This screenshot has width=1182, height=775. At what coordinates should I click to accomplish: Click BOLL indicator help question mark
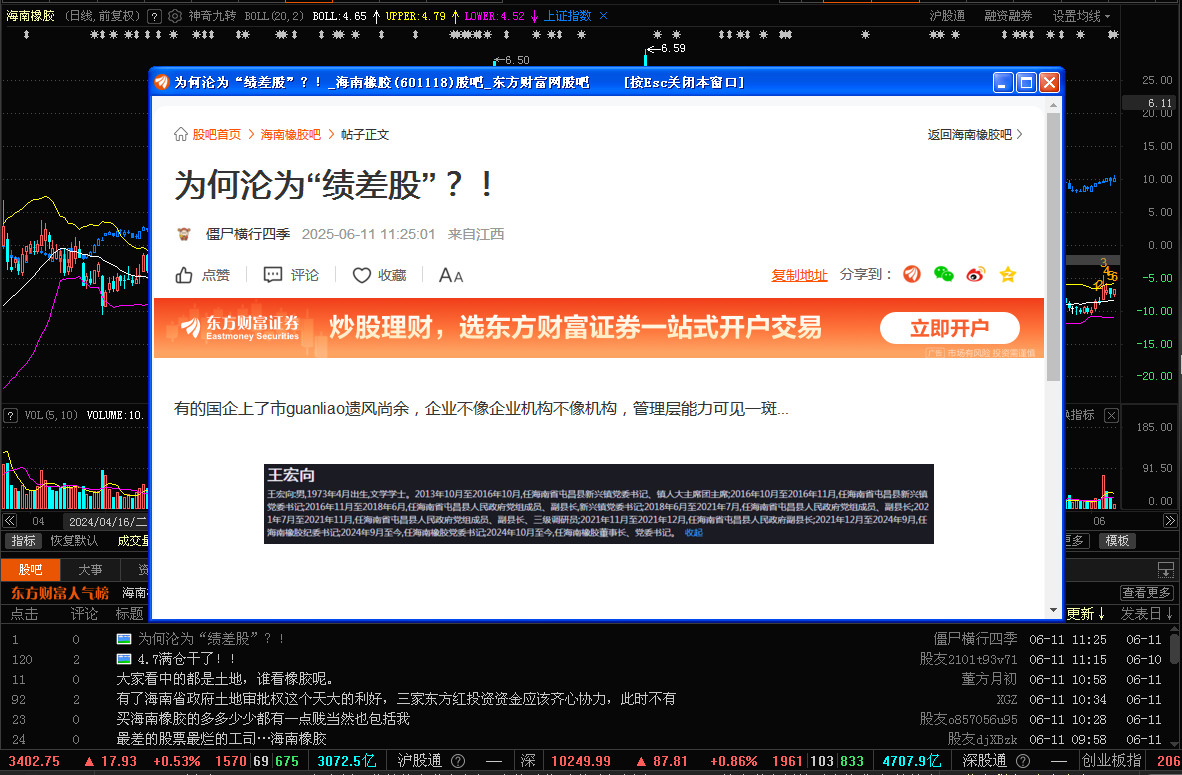(x=154, y=16)
